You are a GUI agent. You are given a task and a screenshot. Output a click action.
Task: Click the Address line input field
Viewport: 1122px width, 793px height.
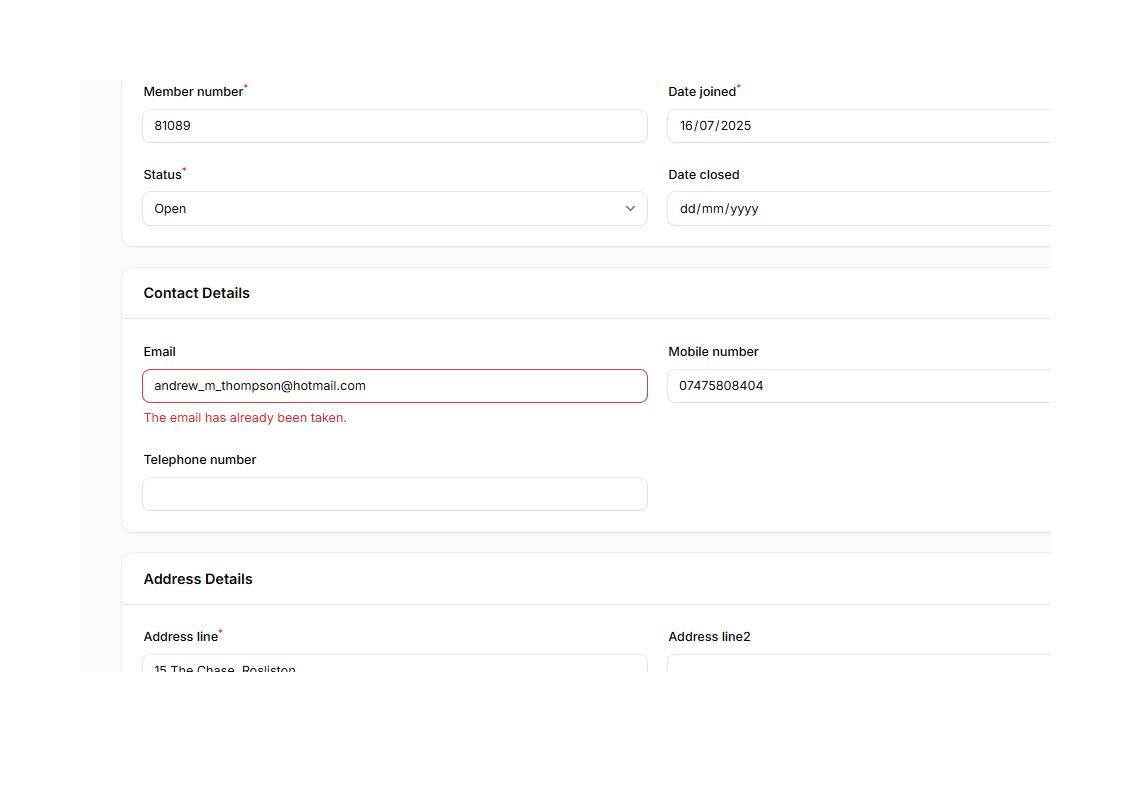tap(394, 664)
